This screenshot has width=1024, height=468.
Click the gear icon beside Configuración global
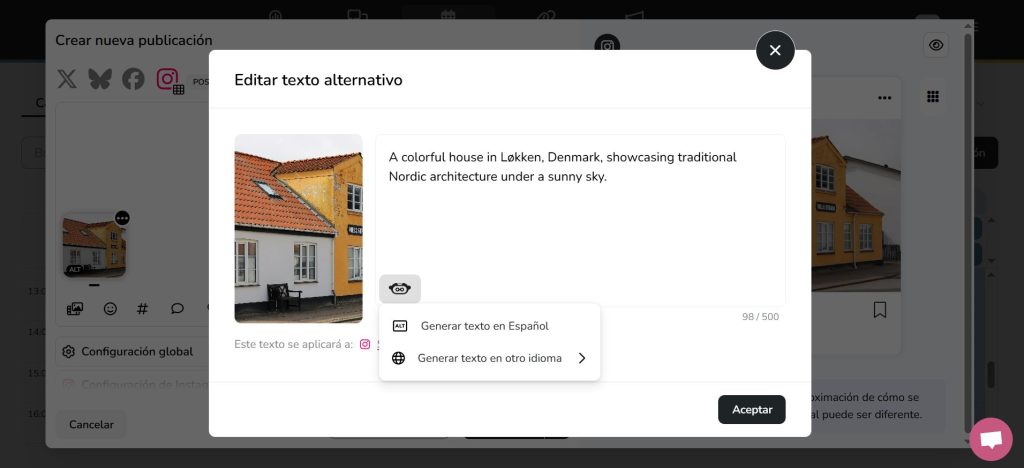point(69,352)
